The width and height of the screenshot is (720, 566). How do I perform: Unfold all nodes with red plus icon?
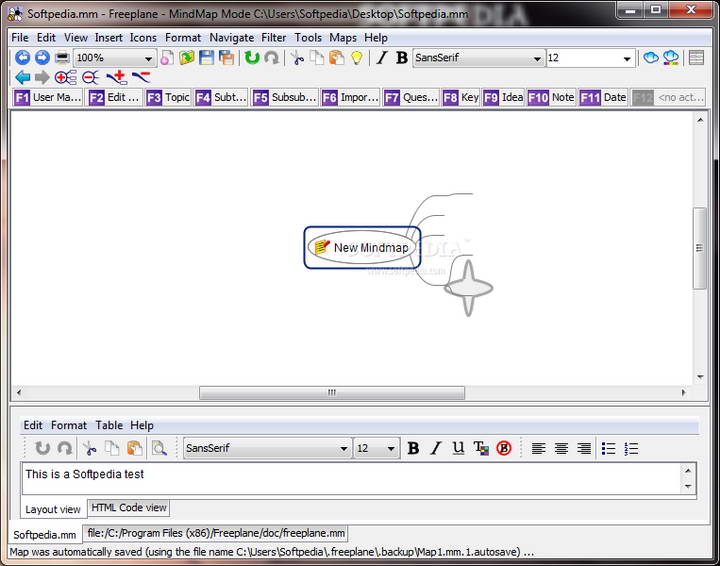(65, 78)
